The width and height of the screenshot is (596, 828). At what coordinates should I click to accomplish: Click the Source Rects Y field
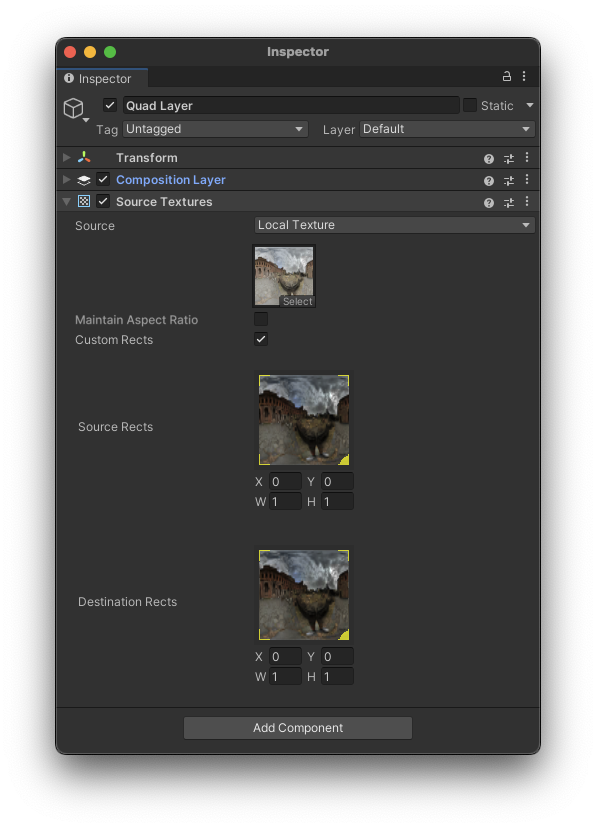pyautogui.click(x=337, y=482)
